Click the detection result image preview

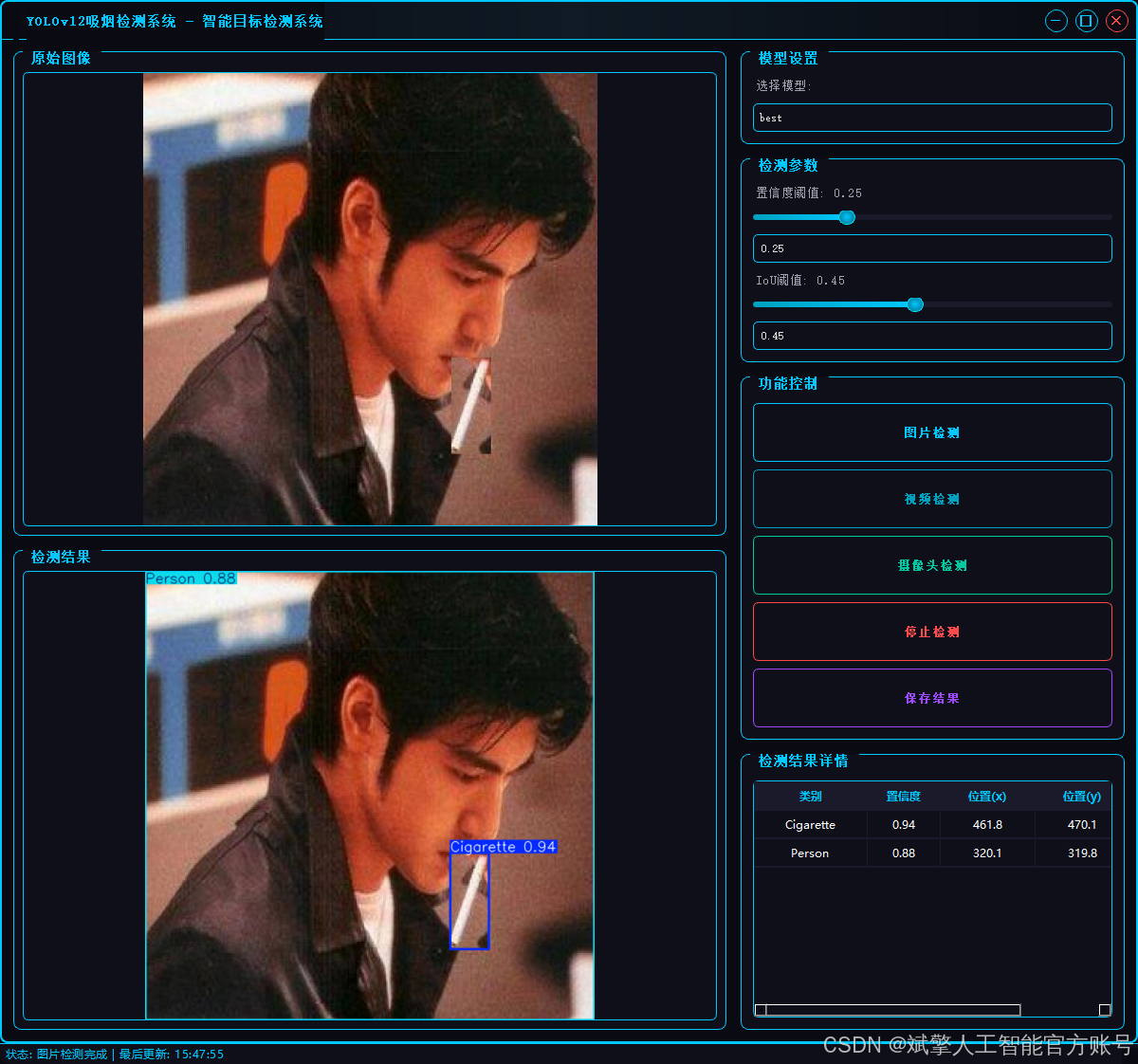[370, 796]
